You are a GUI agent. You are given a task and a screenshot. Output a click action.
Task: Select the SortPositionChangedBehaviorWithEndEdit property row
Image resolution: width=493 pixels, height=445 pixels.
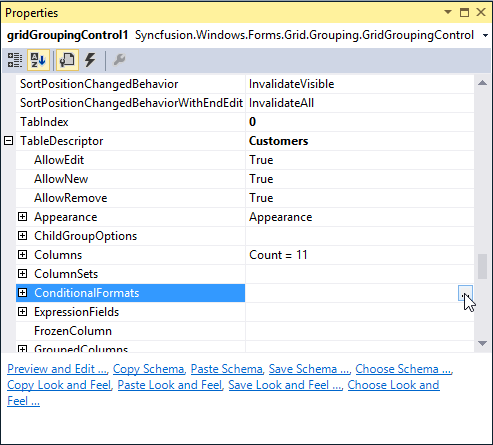pyautogui.click(x=131, y=103)
